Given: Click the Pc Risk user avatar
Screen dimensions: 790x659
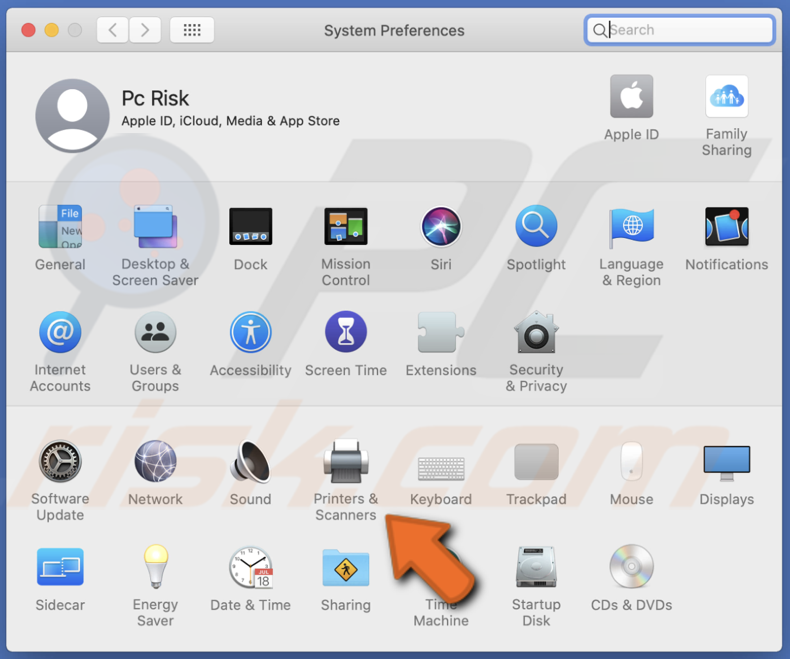Looking at the screenshot, I should coord(72,115).
